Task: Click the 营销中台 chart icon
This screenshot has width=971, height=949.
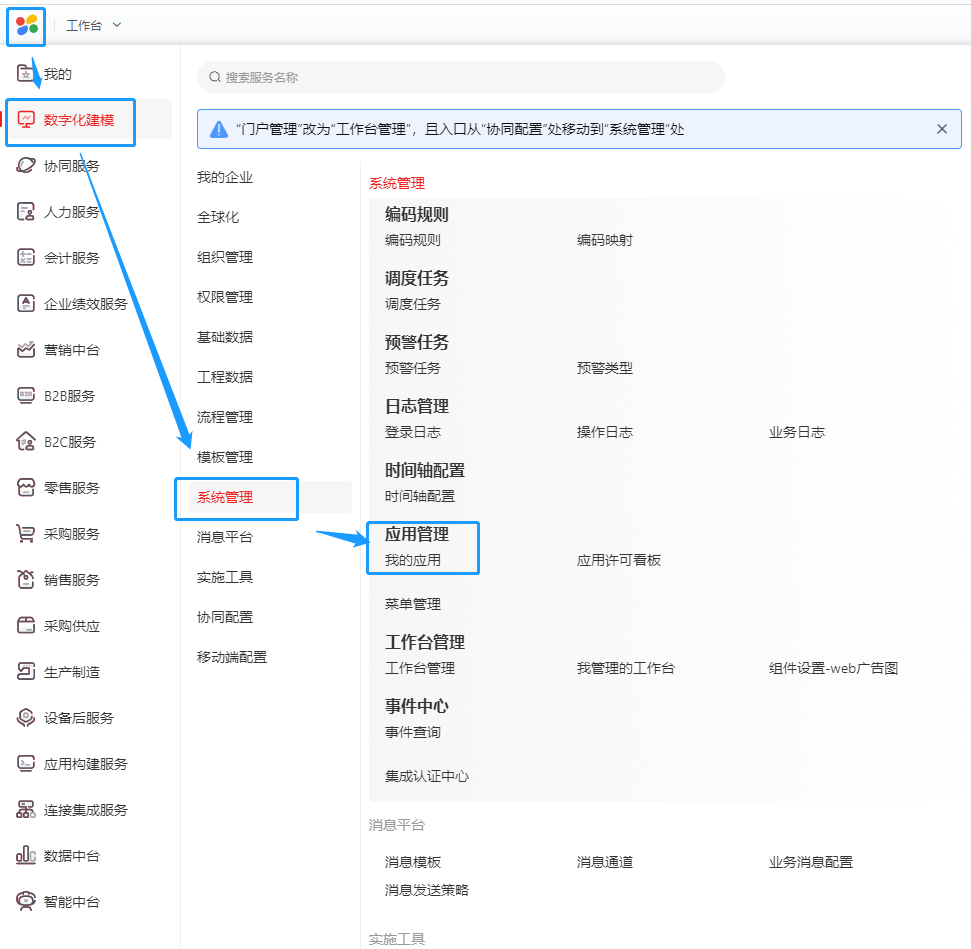Action: (27, 350)
